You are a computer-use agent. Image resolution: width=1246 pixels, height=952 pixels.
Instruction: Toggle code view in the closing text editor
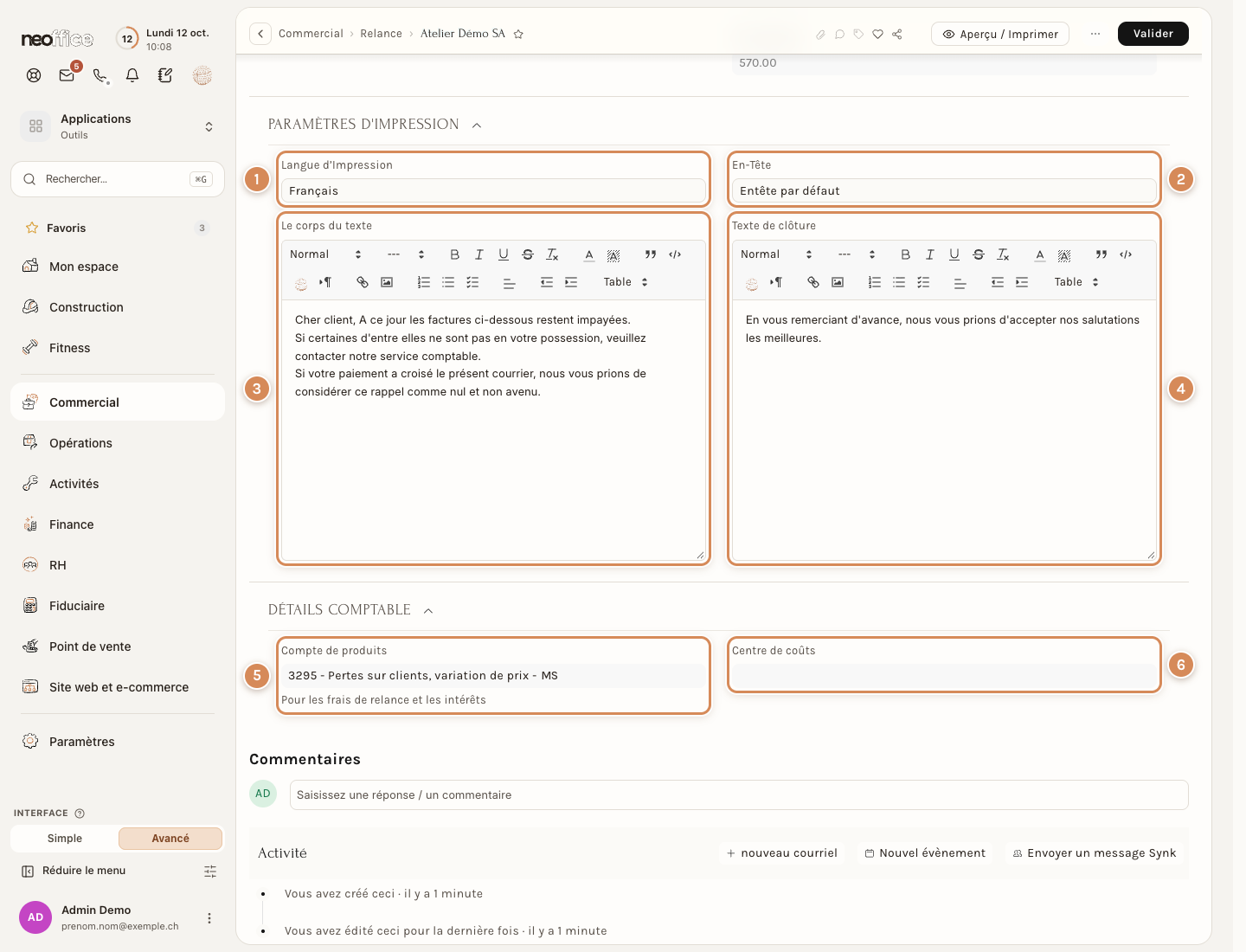pyautogui.click(x=1126, y=254)
